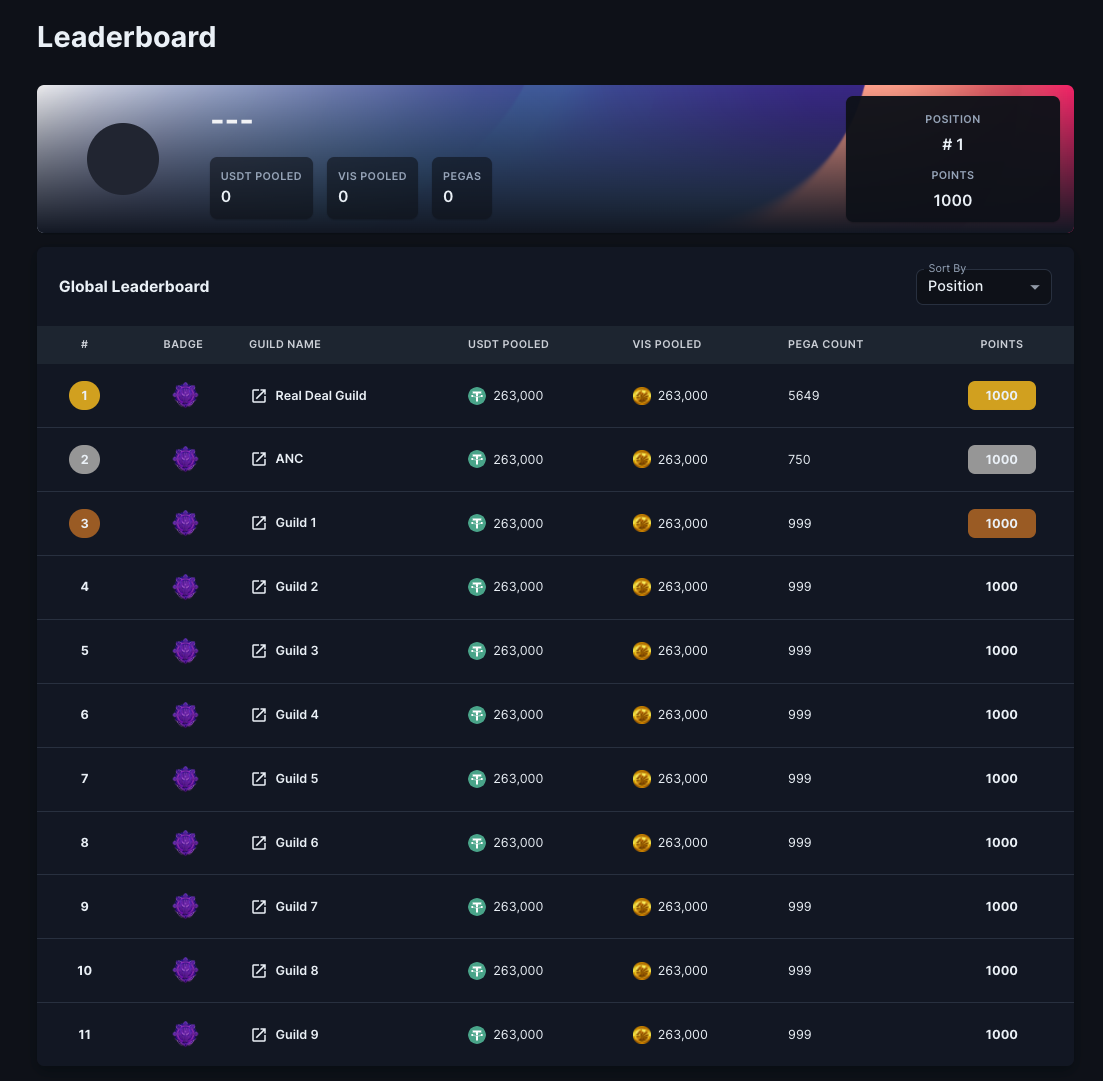Open the Guild 6 link
This screenshot has height=1081, width=1103.
coord(297,843)
